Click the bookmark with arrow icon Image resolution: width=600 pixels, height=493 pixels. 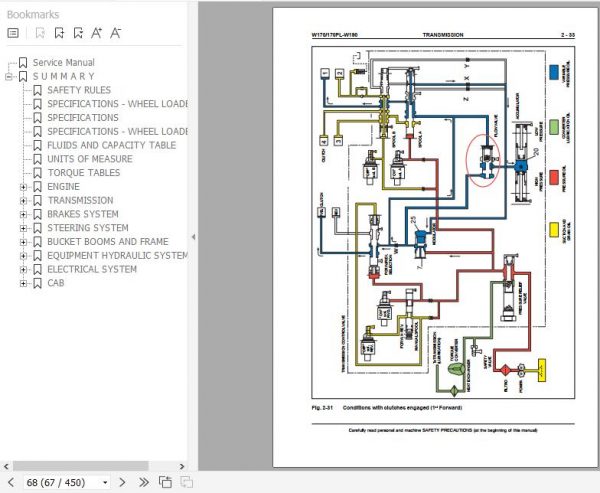78,33
